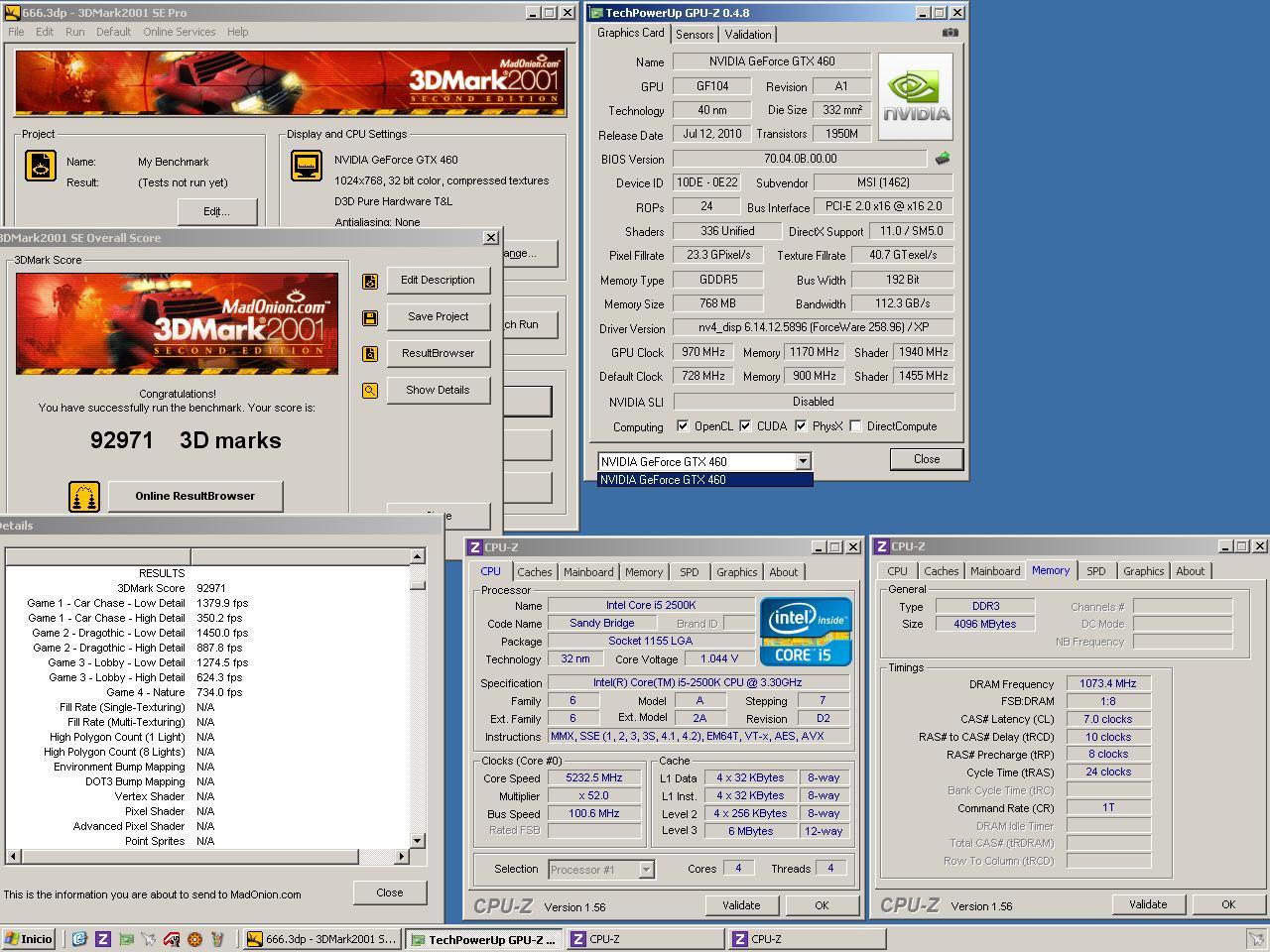1270x952 pixels.
Task: Open the File menu in 3DMark2001
Action: [16, 32]
